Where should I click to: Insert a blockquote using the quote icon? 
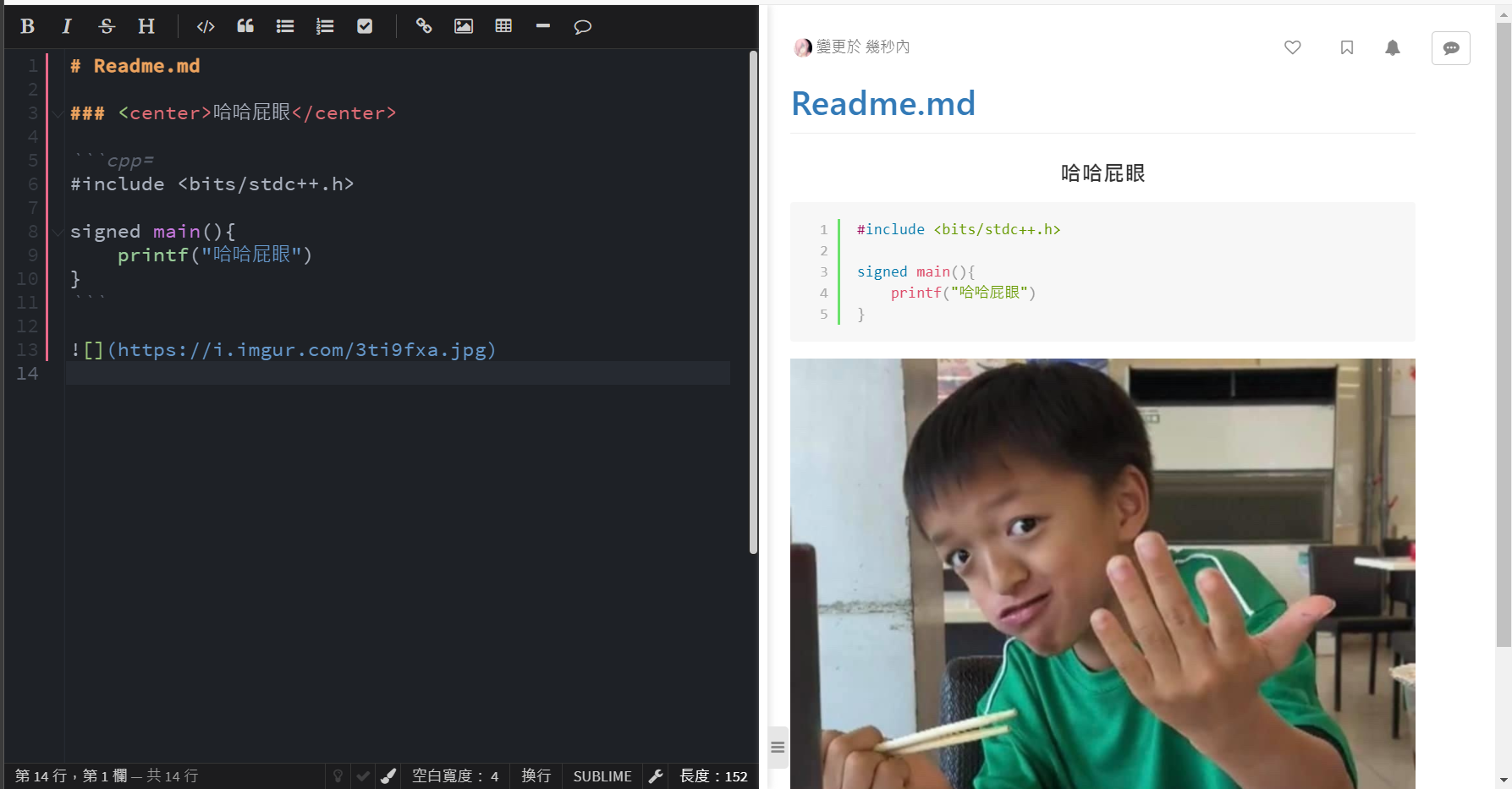(x=245, y=26)
